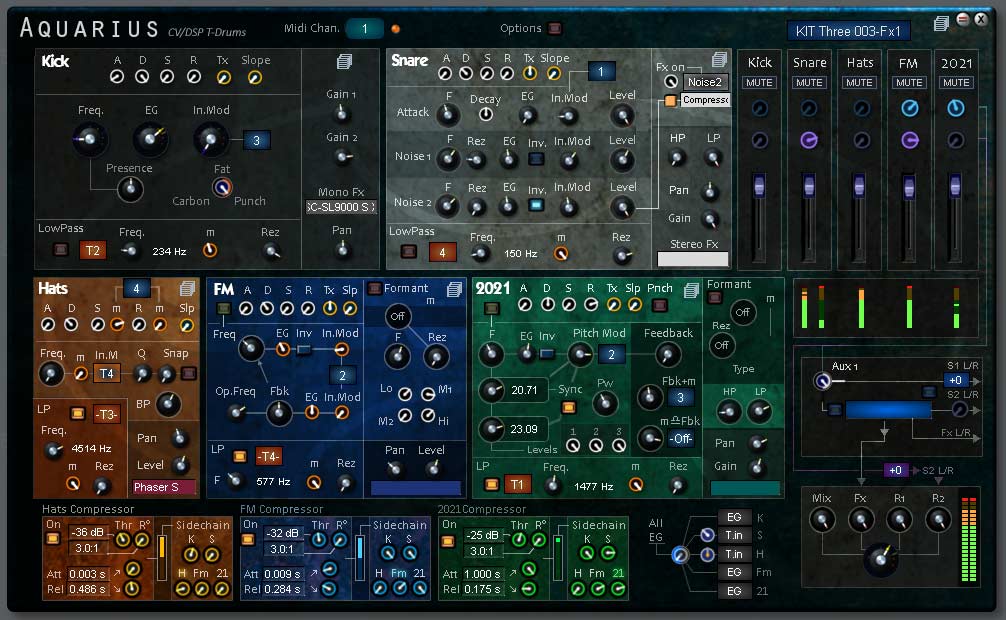Toggle the Kick LowPass switch
Viewport: 1006px width, 620px height.
tap(60, 250)
